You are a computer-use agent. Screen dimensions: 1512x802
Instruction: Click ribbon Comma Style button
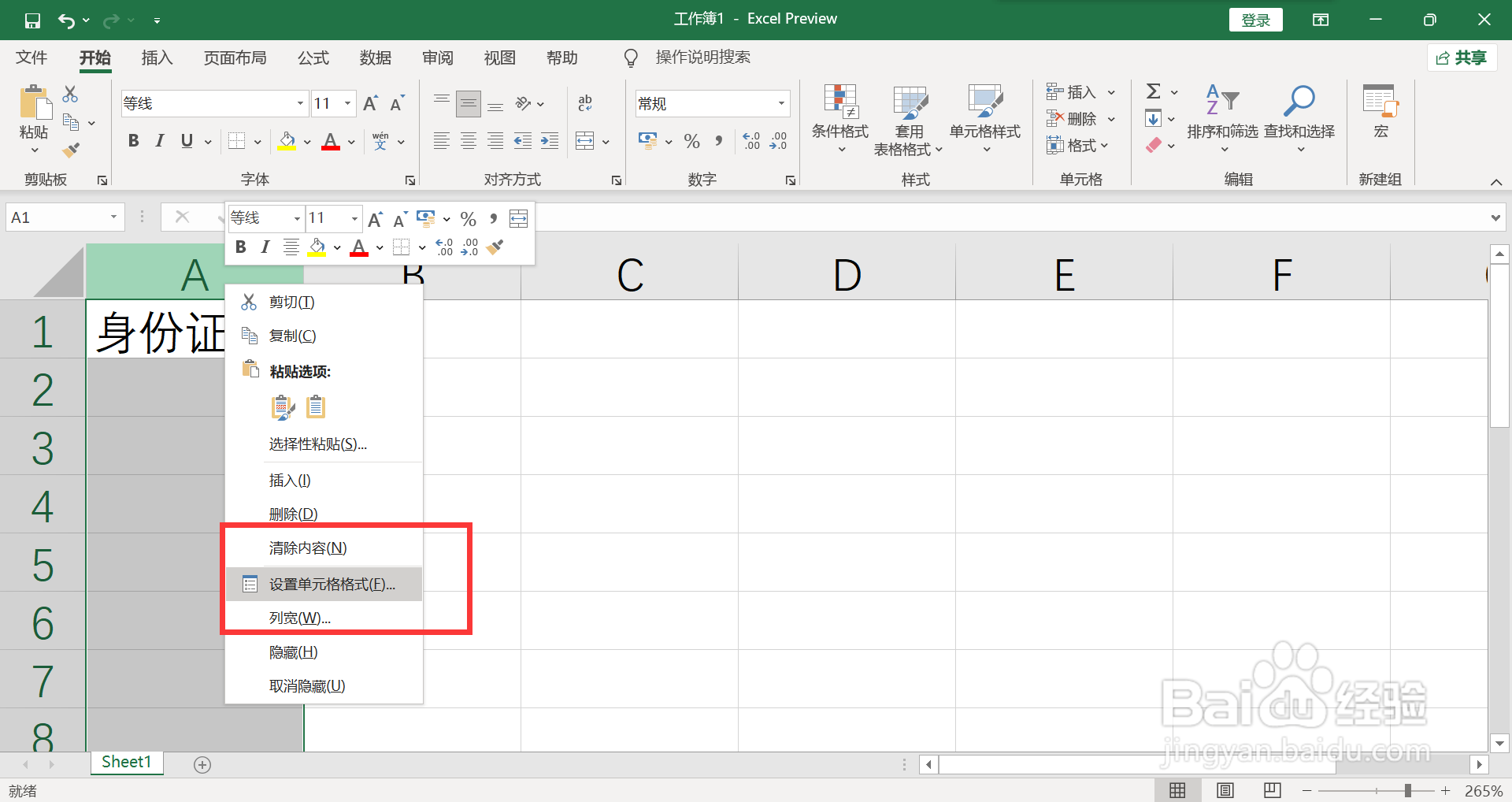[x=718, y=141]
